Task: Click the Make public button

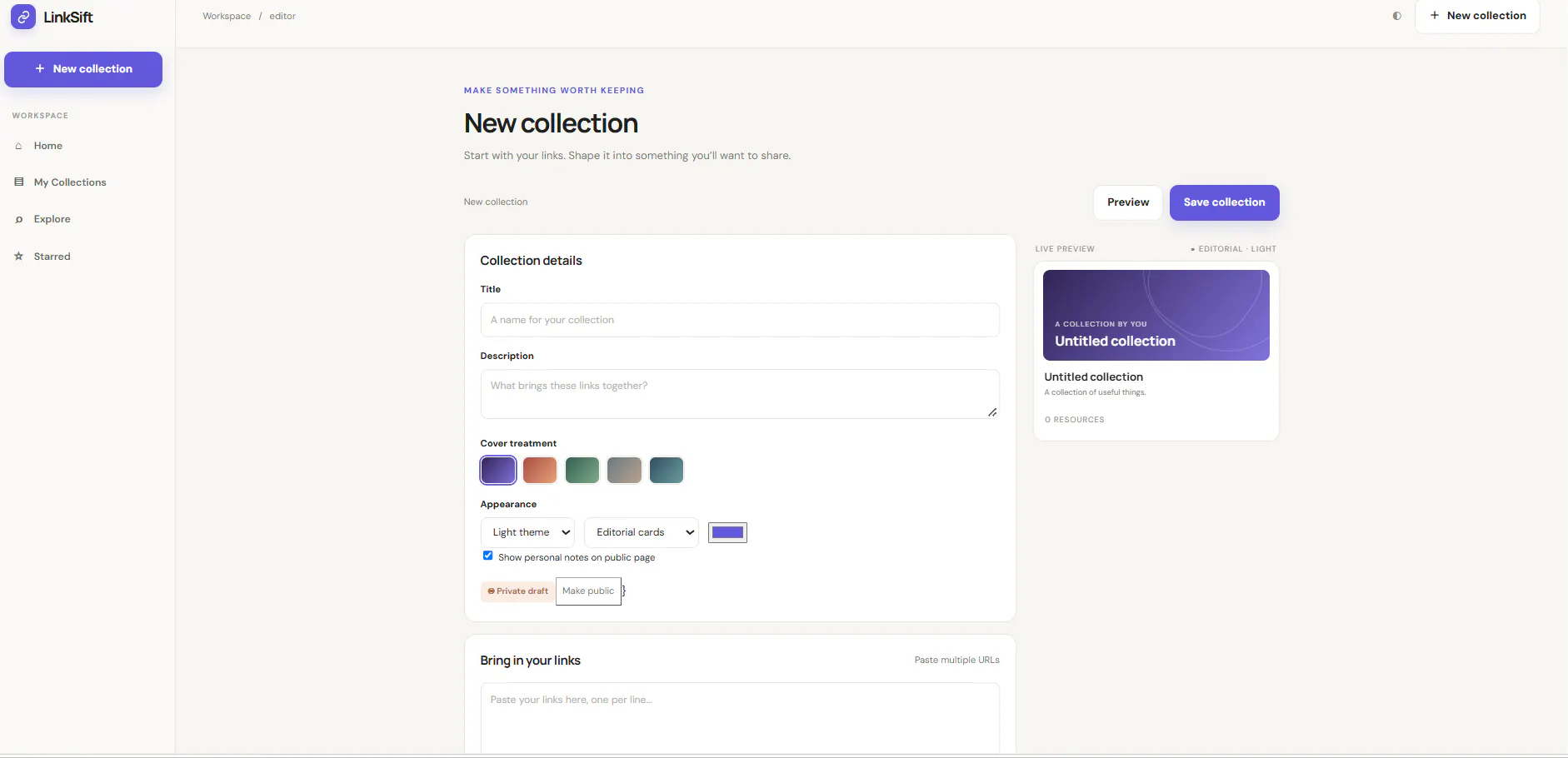Action: click(x=588, y=591)
